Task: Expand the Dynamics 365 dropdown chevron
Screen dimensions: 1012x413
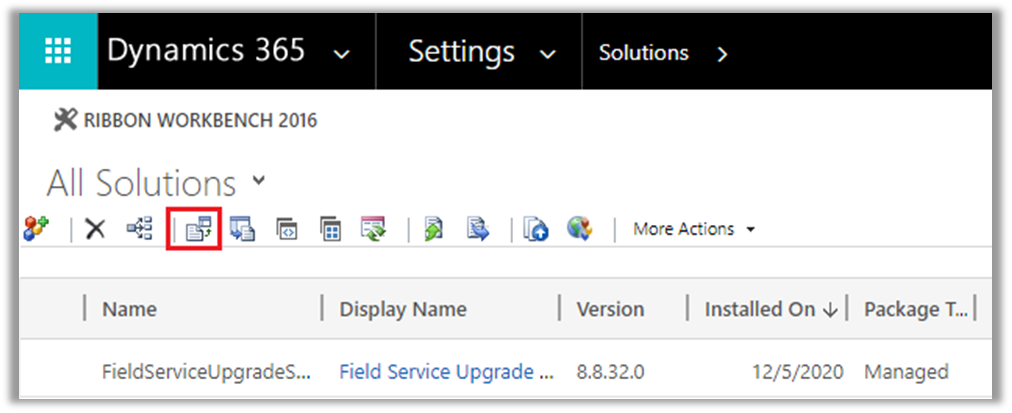Action: [342, 54]
